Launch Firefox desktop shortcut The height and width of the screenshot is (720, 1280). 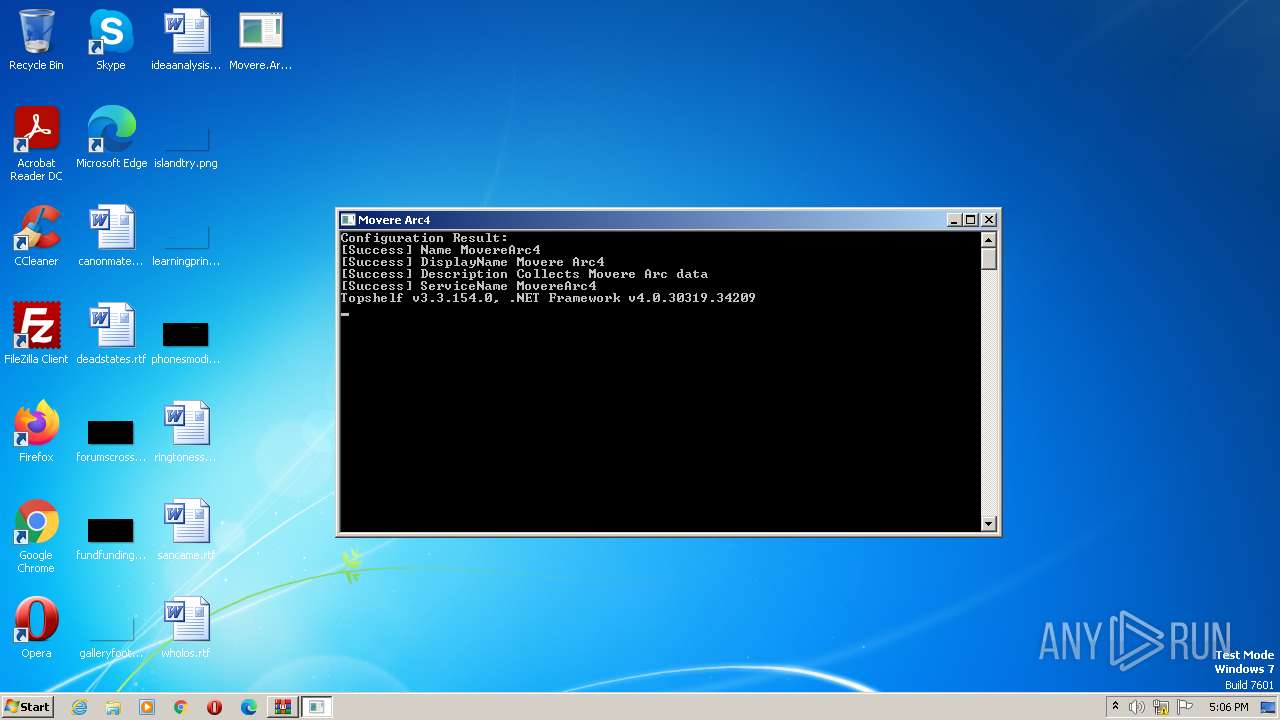point(36,432)
